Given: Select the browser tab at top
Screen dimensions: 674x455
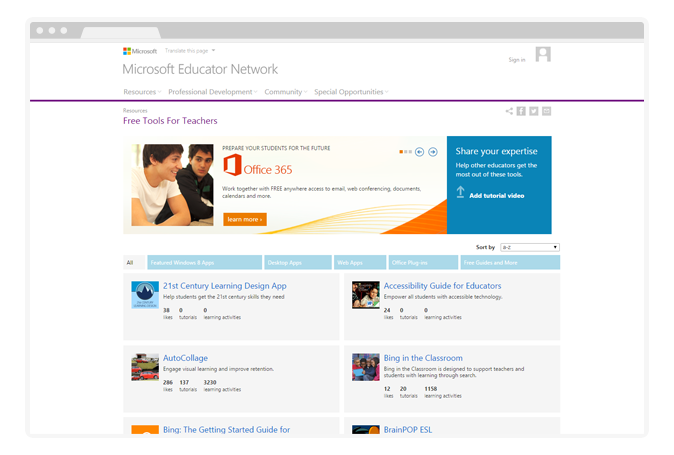Looking at the screenshot, I should tap(121, 33).
